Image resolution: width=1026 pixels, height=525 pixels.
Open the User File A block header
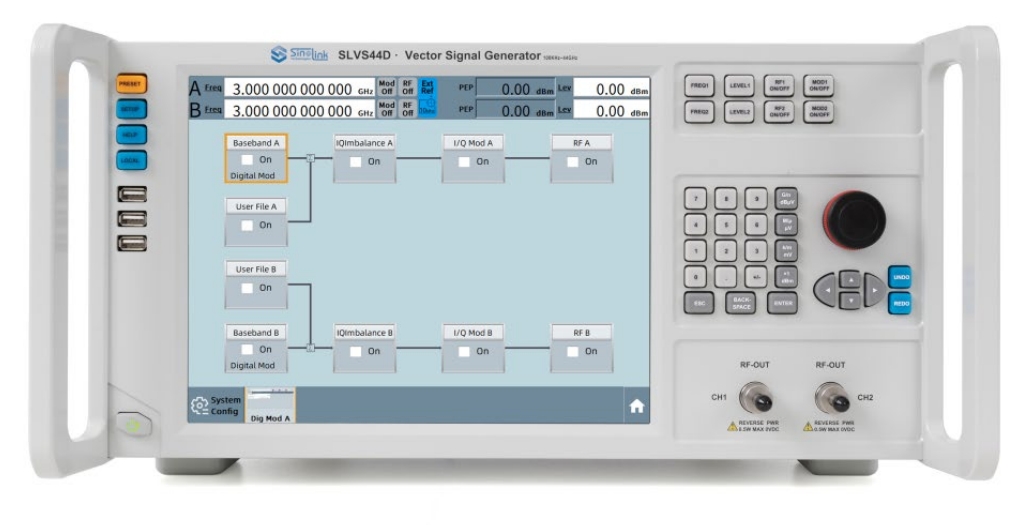[256, 206]
